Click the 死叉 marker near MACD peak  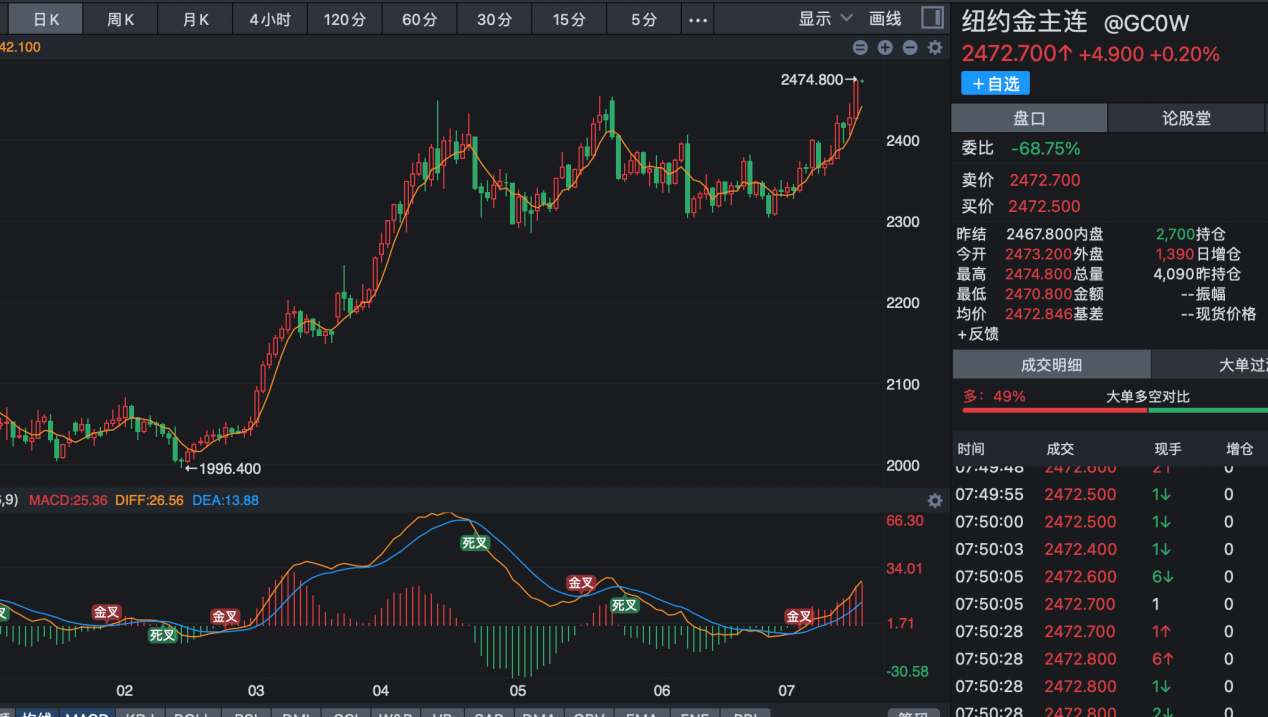pos(475,543)
